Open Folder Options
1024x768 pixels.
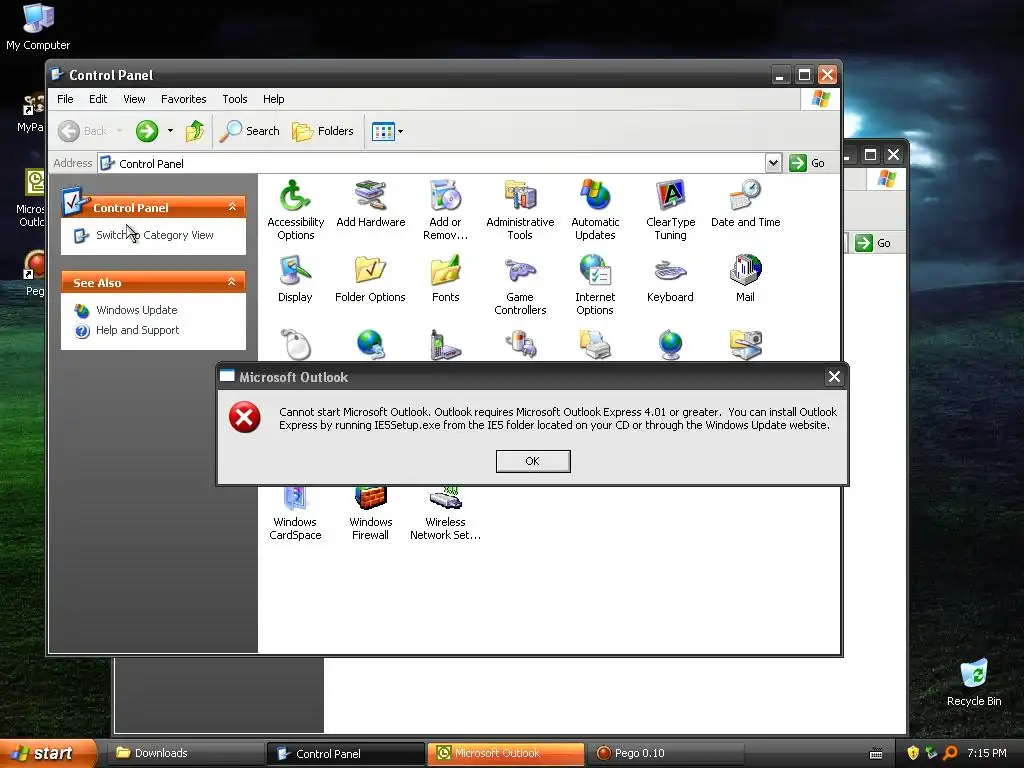pos(370,278)
